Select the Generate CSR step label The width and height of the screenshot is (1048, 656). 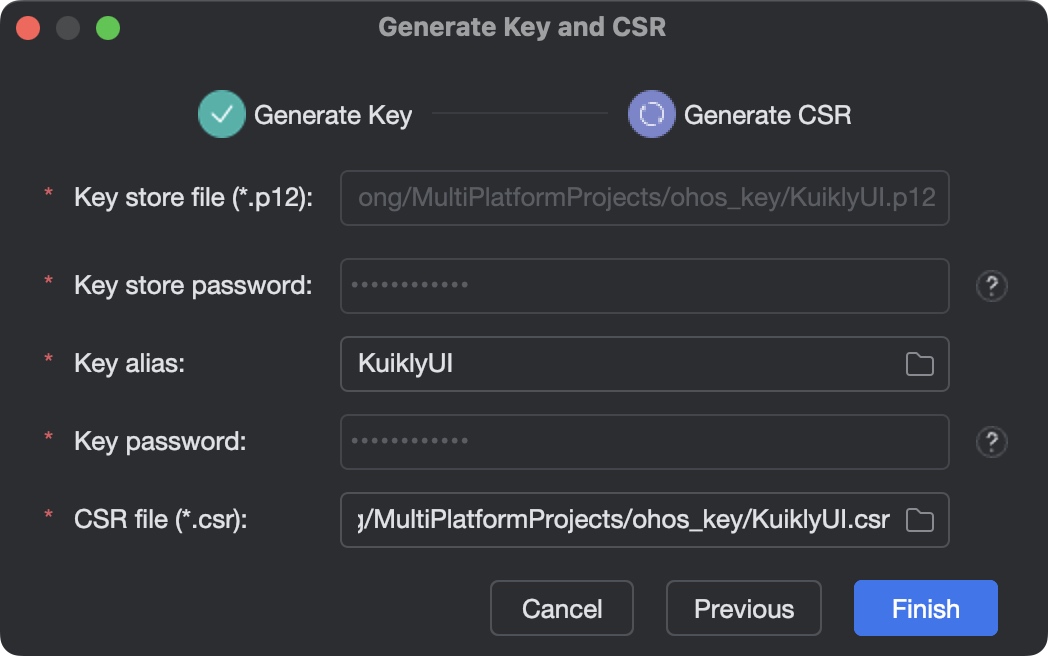(767, 115)
